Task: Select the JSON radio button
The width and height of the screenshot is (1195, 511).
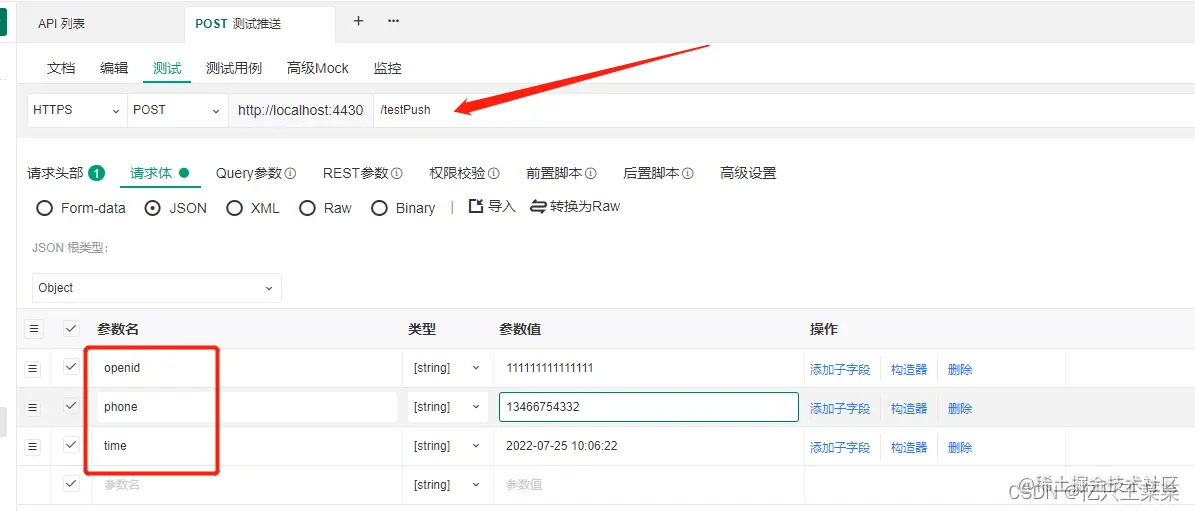Action: pyautogui.click(x=152, y=208)
